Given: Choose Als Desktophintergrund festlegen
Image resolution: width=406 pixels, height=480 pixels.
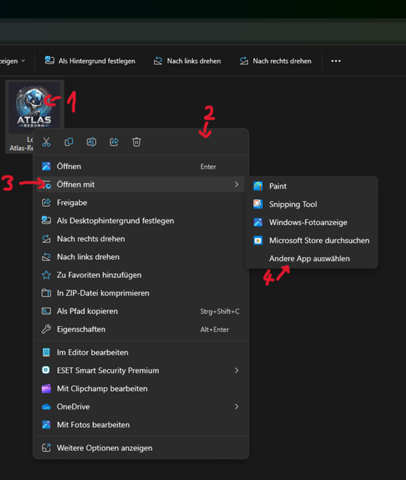Looking at the screenshot, I should tap(141, 221).
